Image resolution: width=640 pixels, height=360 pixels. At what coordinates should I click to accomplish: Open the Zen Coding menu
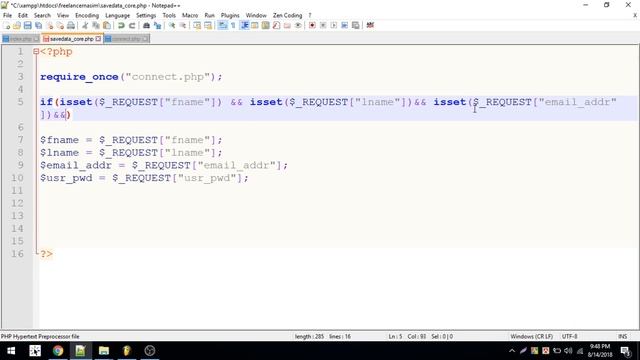tap(287, 15)
